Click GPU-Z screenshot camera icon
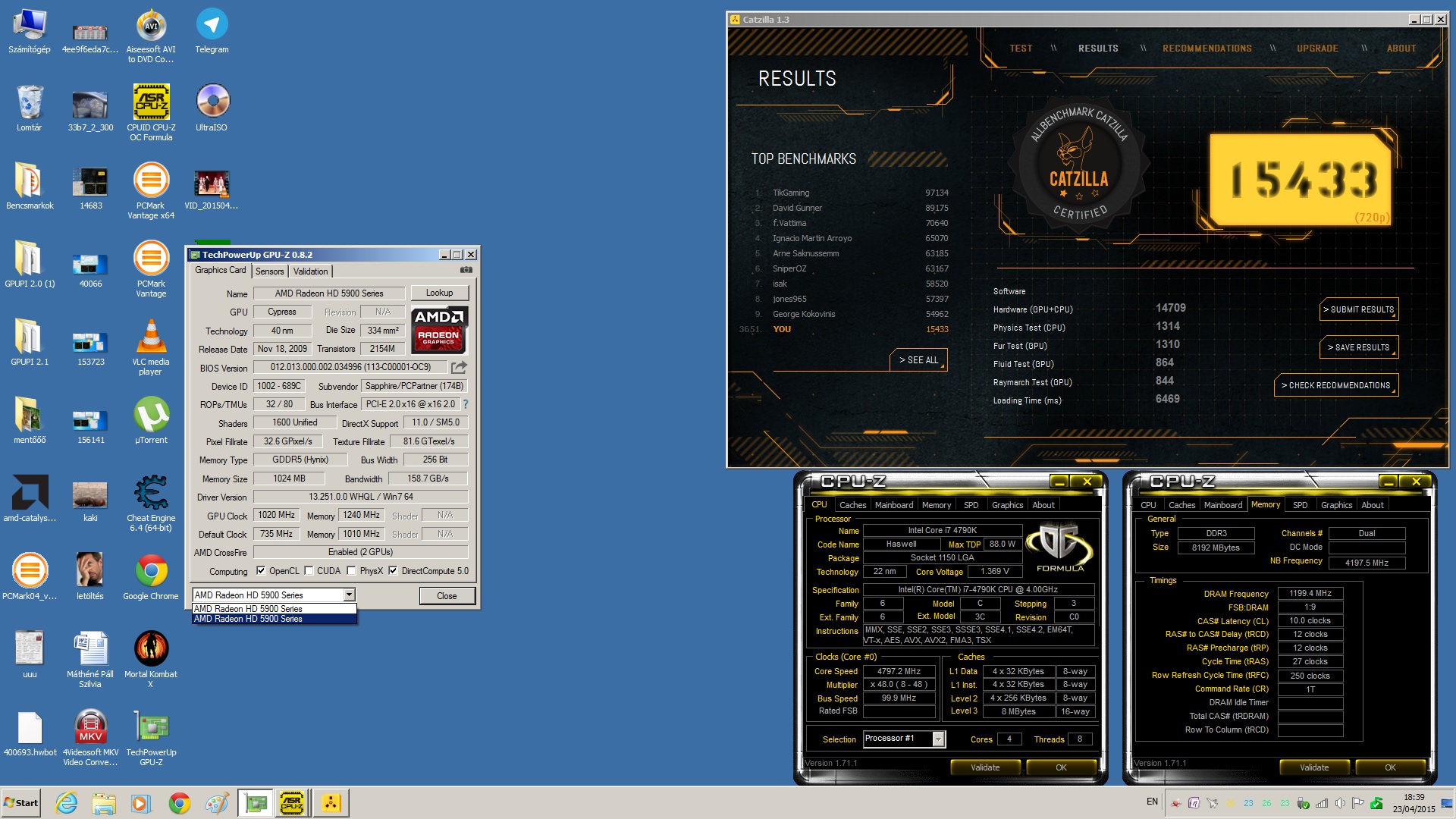 tap(466, 270)
